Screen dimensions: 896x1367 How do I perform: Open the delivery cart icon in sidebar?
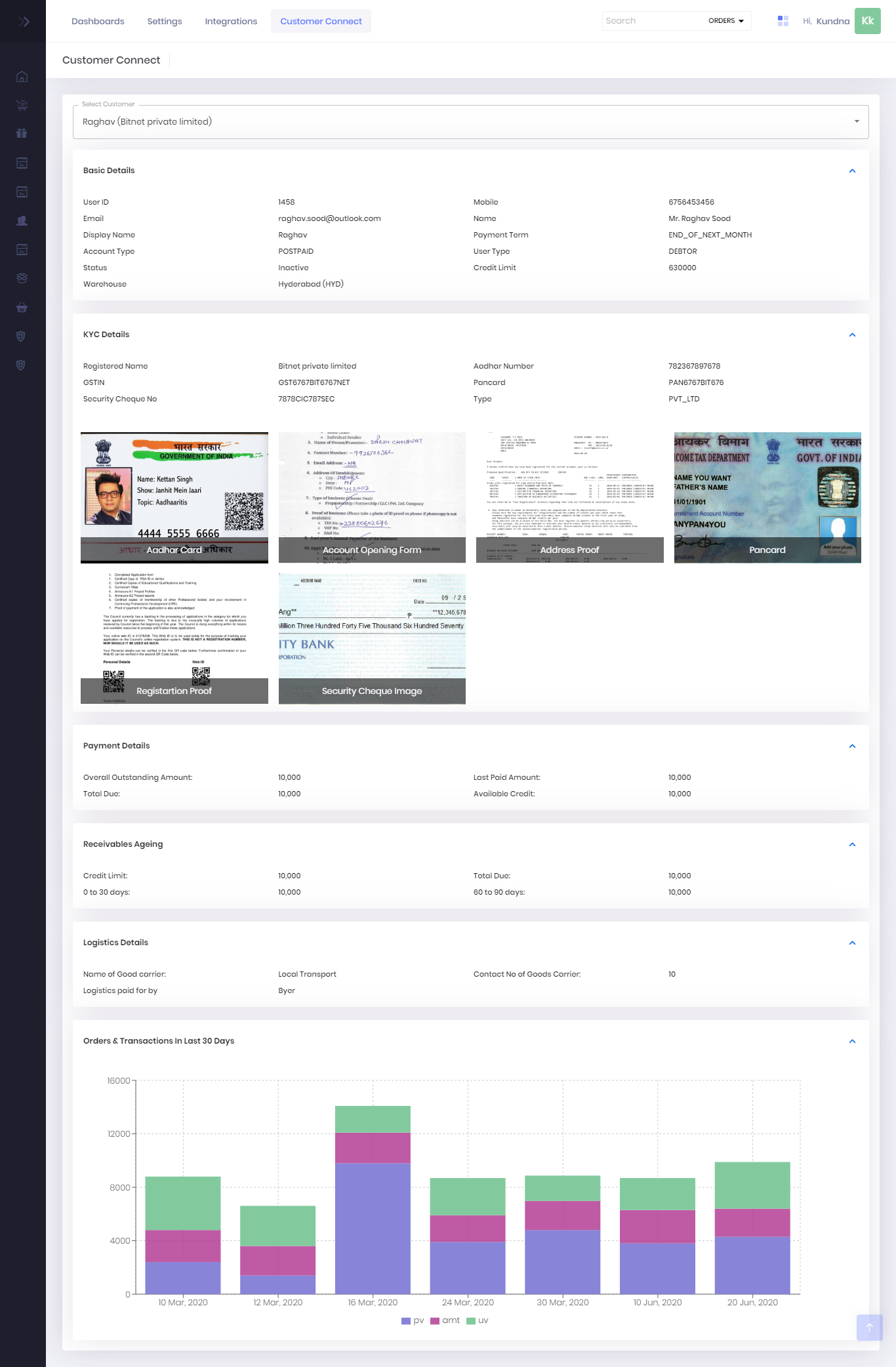pos(22,105)
